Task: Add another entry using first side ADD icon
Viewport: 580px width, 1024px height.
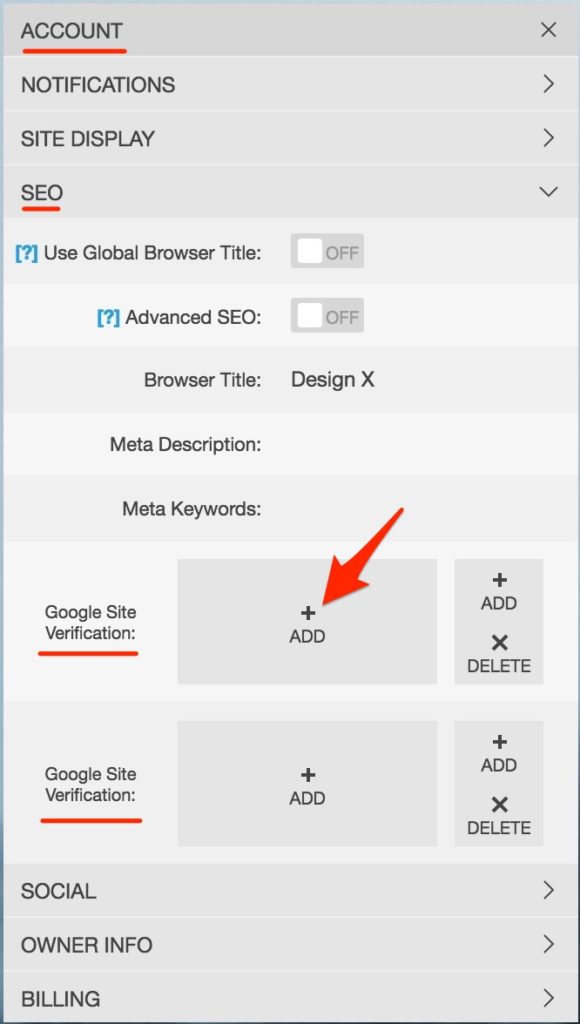Action: click(x=499, y=592)
